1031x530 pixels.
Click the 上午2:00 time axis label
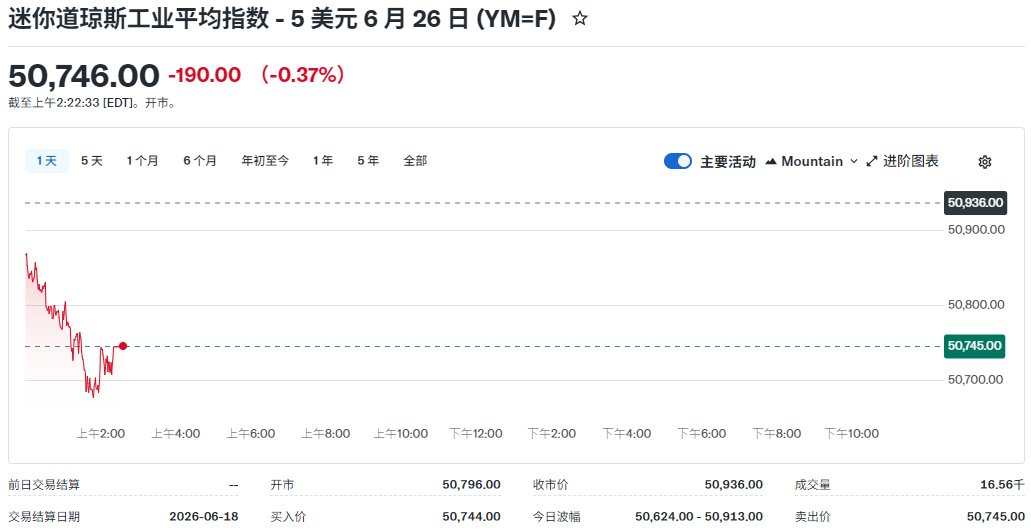[101, 433]
